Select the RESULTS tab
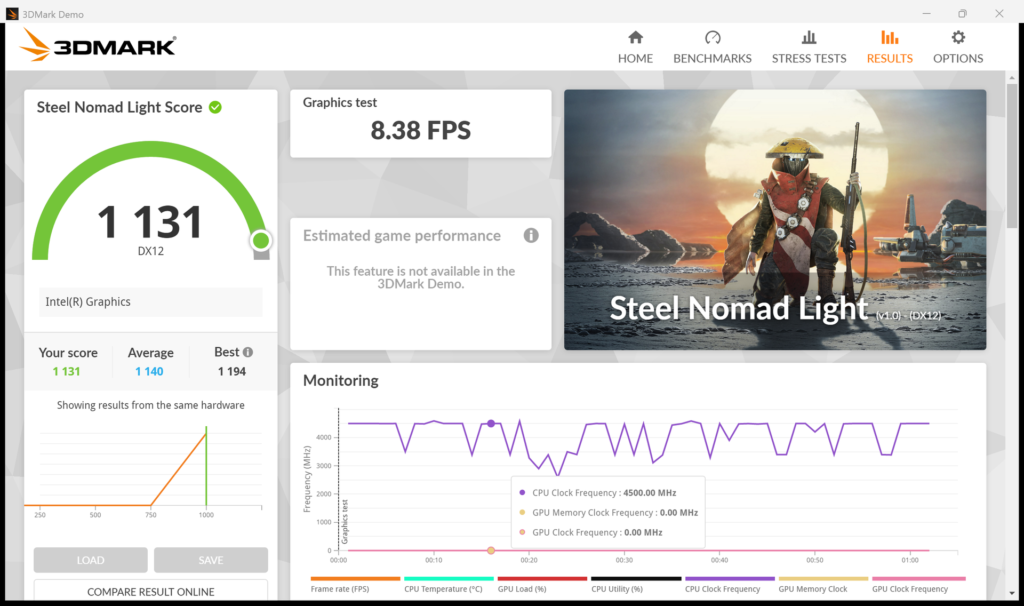The image size is (1024, 606). 889,47
